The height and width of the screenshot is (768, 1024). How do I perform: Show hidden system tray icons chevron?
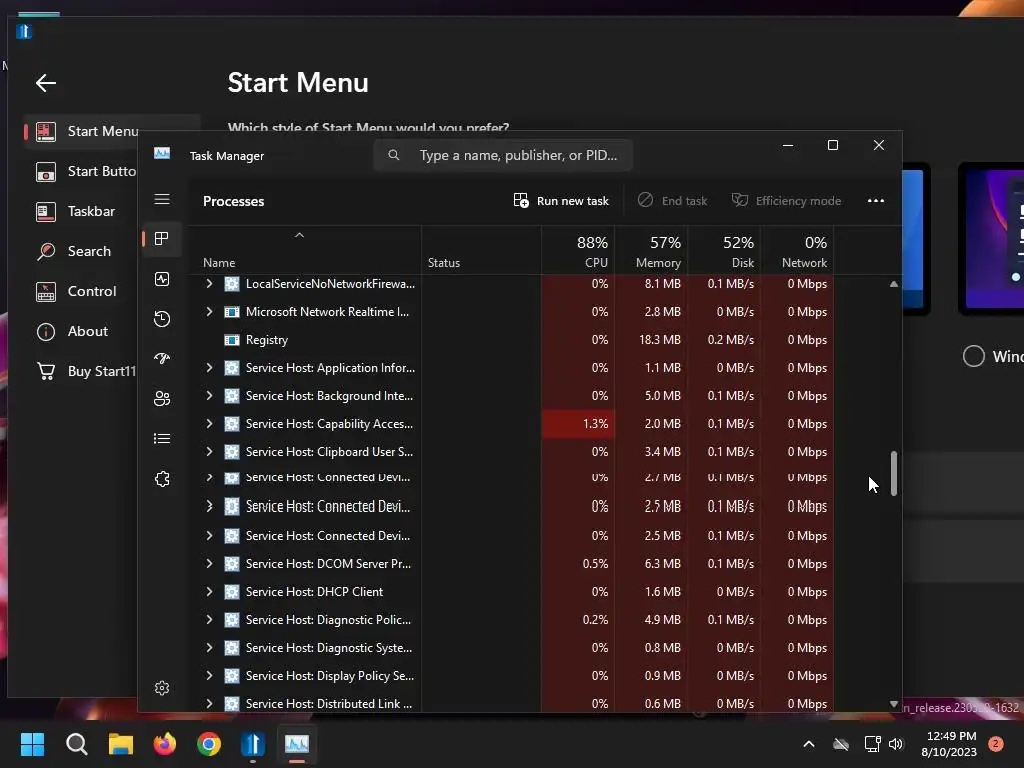tap(808, 744)
